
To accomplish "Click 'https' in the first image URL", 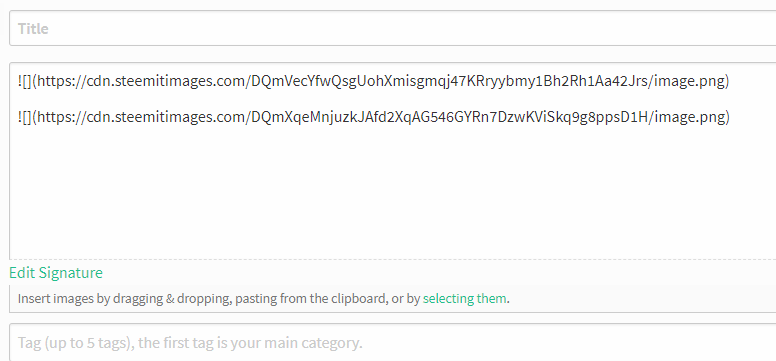I will tap(54, 81).
